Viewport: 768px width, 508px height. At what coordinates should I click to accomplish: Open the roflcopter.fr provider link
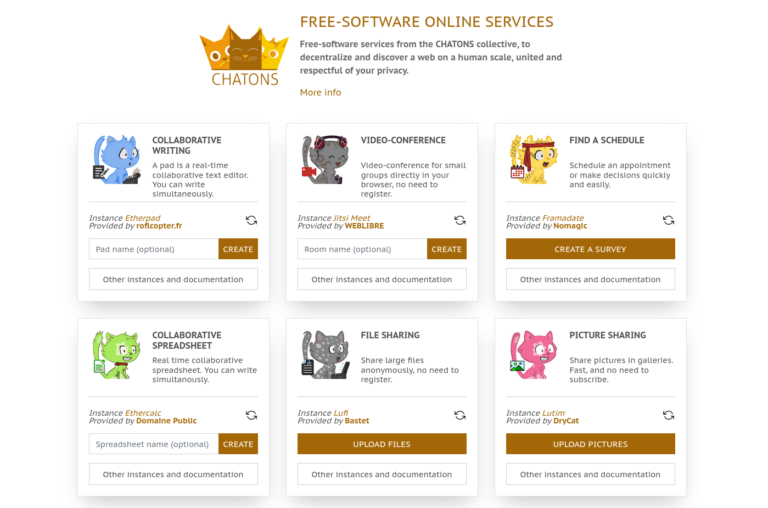pyautogui.click(x=159, y=226)
